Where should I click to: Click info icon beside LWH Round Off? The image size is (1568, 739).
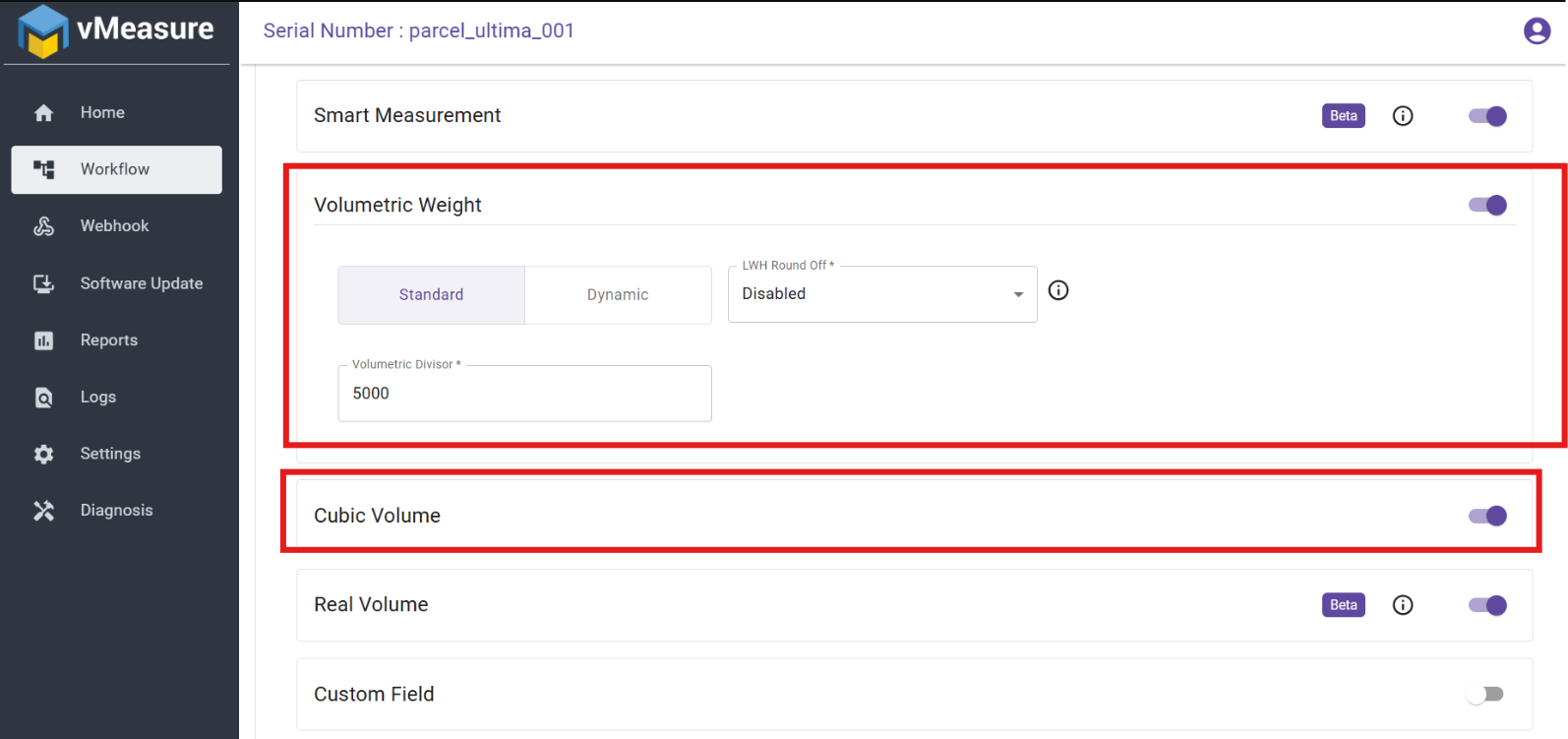tap(1058, 290)
